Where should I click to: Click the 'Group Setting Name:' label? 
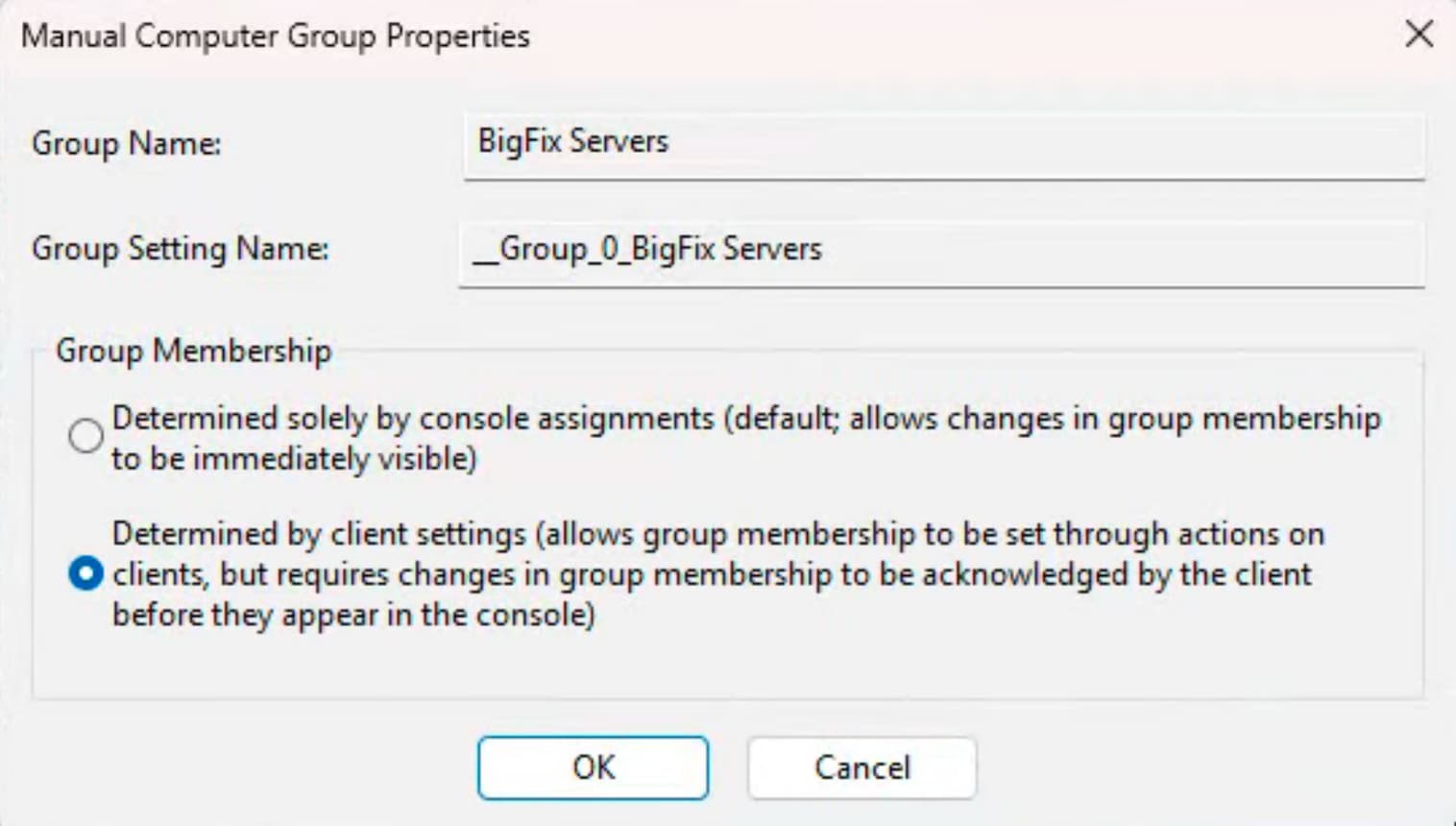point(181,250)
